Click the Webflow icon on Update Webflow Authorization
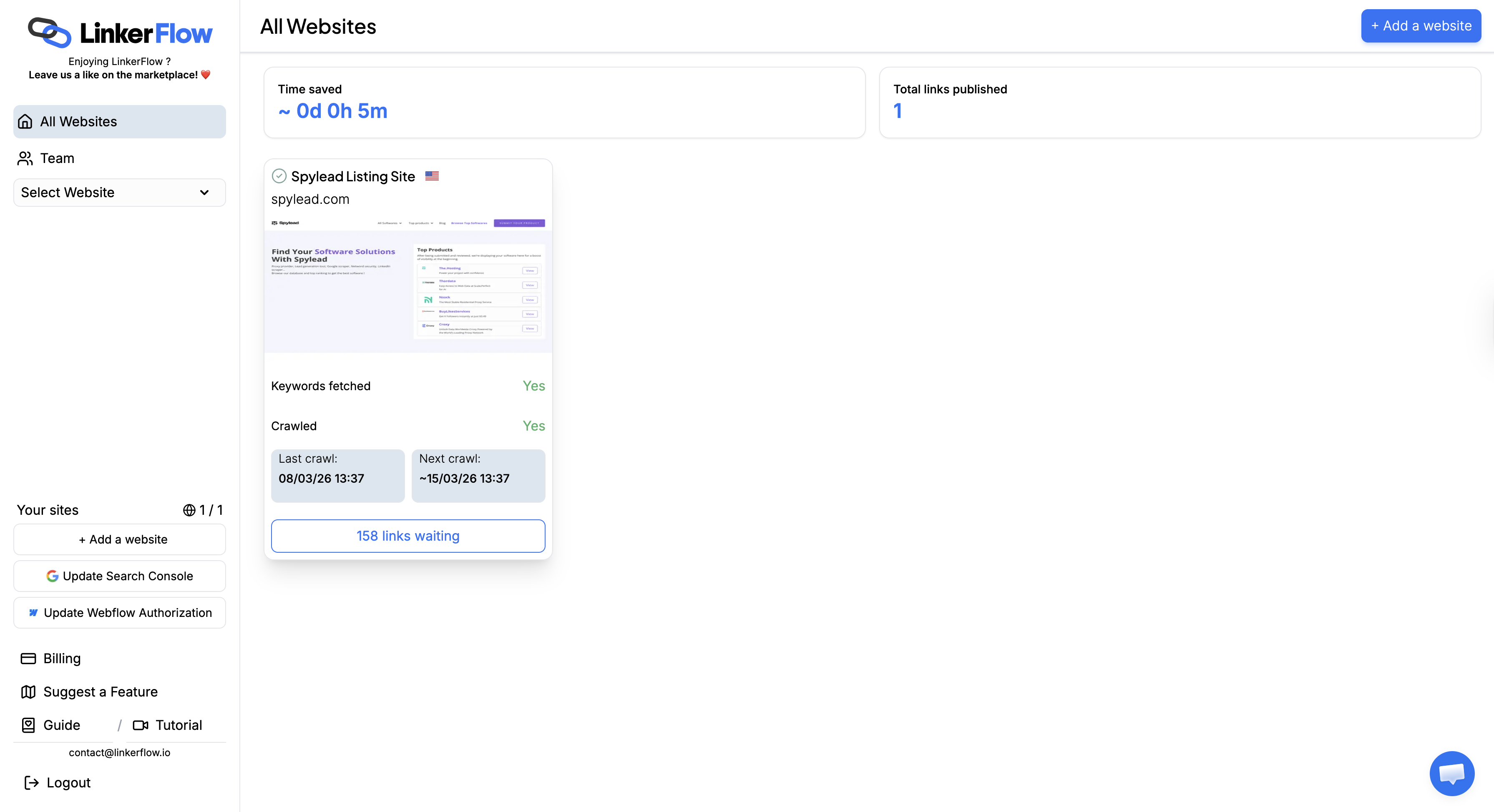 point(34,613)
